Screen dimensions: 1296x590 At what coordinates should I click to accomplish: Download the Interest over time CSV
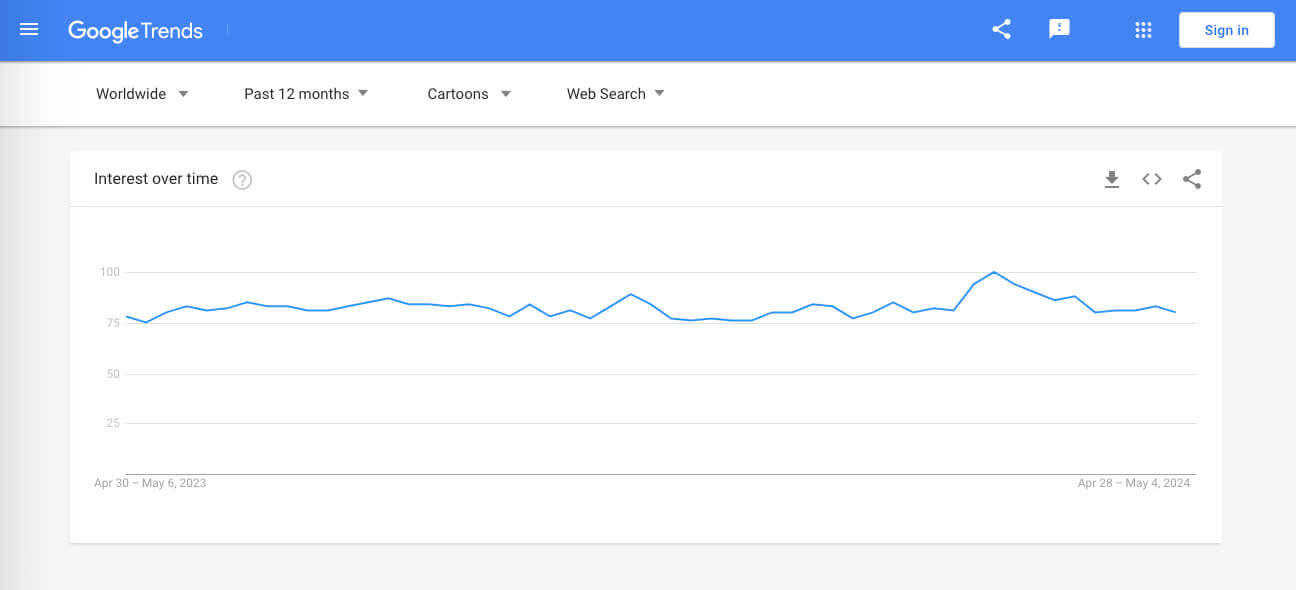click(1111, 179)
